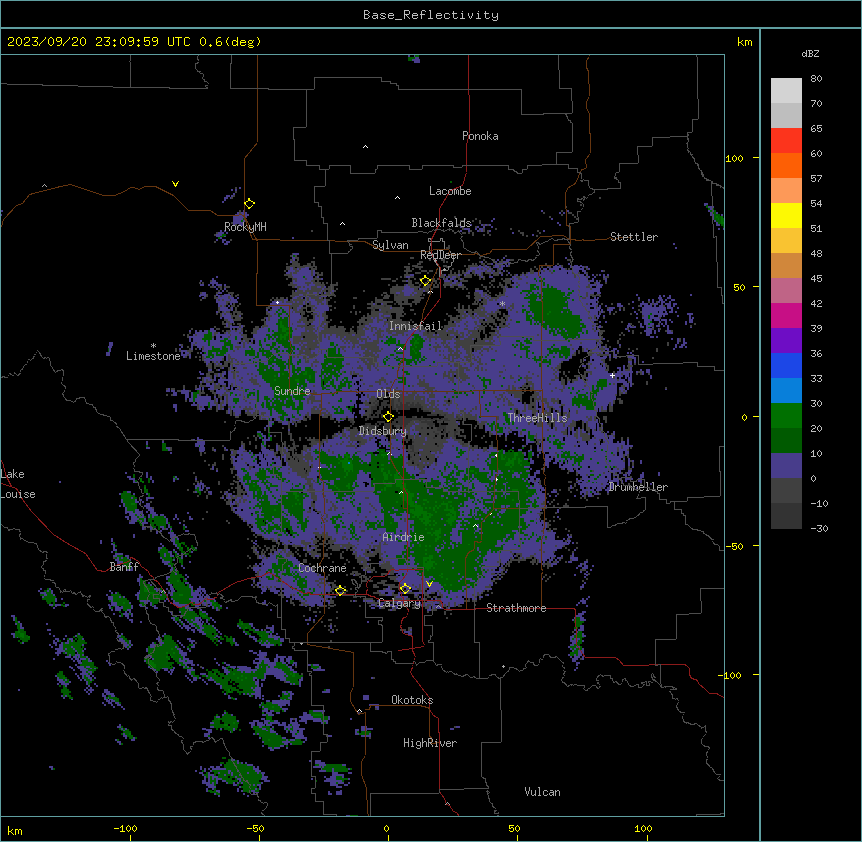This screenshot has height=842, width=862.
Task: Click the yellow station marker near RockyMH
Action: [249, 203]
